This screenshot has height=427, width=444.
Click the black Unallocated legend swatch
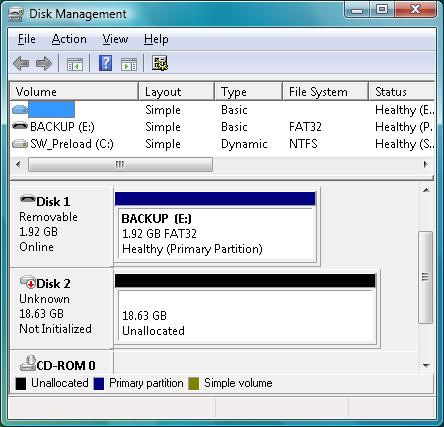(21, 384)
